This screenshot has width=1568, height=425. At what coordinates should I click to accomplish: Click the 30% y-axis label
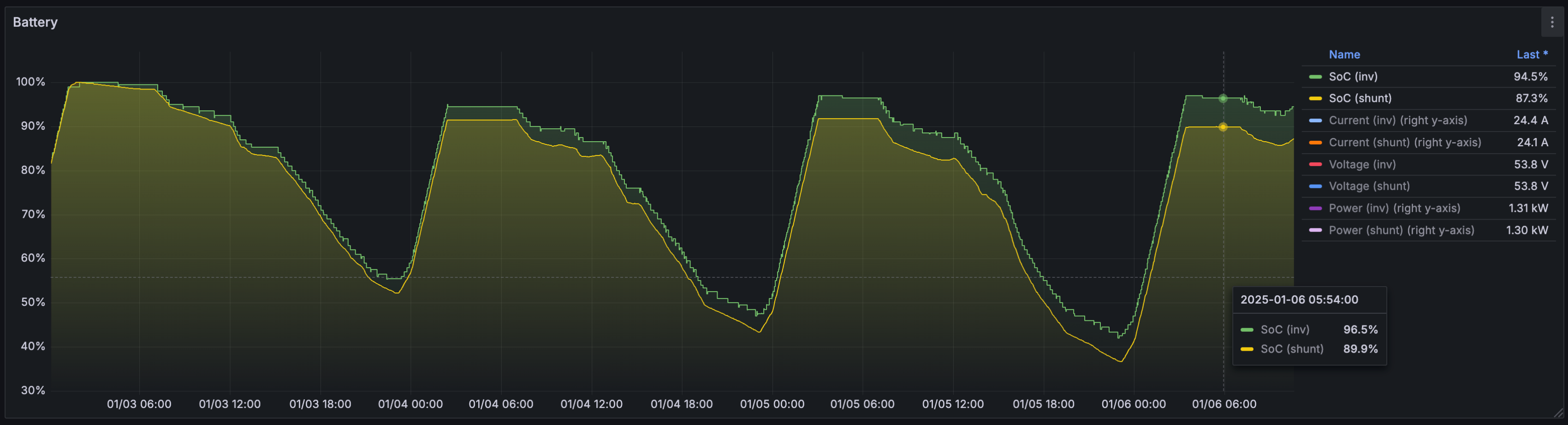coord(33,391)
